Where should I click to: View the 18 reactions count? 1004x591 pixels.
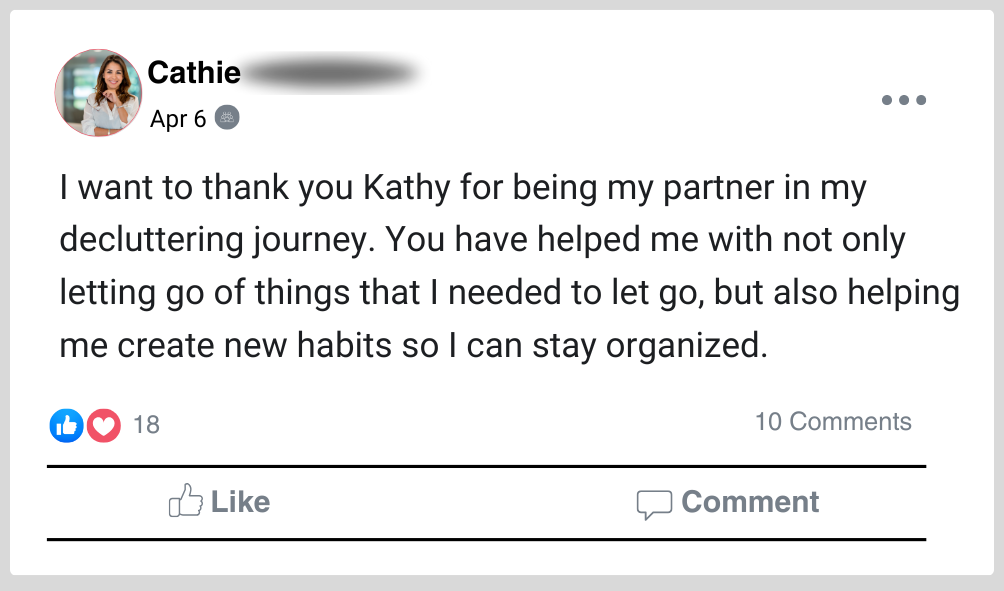(x=146, y=425)
